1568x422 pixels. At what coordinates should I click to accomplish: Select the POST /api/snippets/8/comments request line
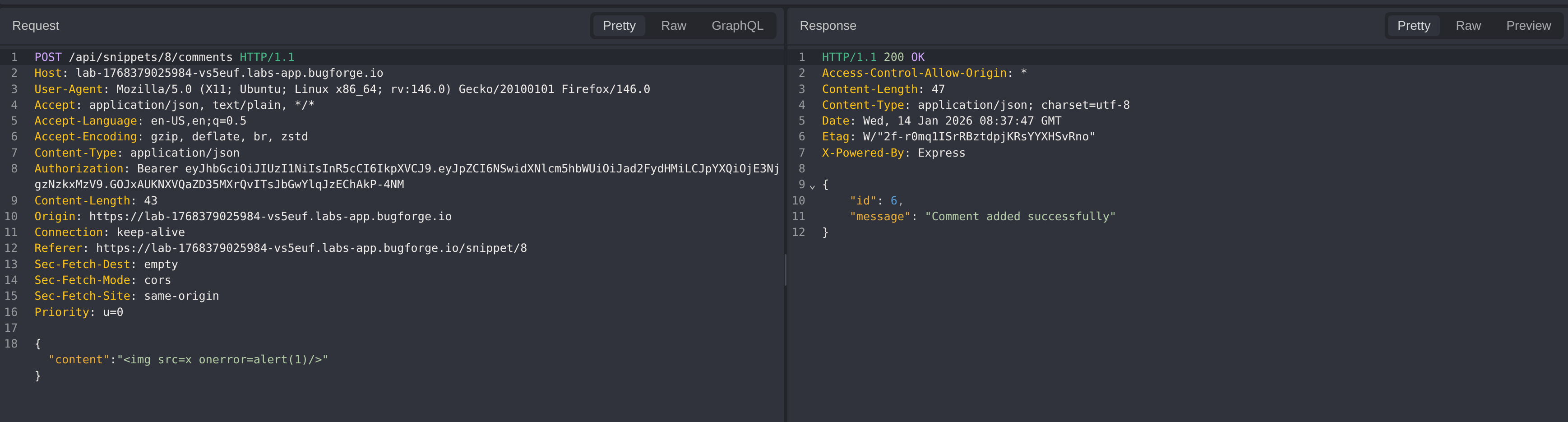pyautogui.click(x=163, y=56)
